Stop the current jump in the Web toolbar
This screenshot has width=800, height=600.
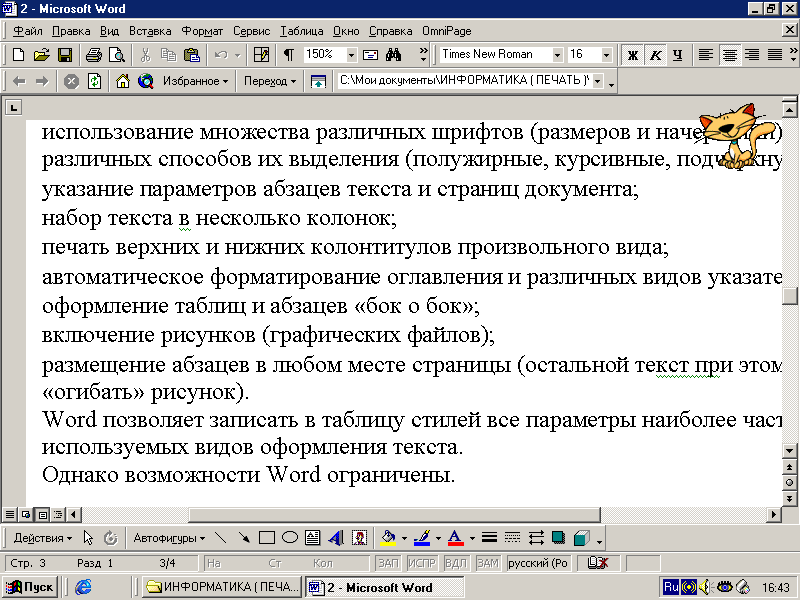coord(71,81)
